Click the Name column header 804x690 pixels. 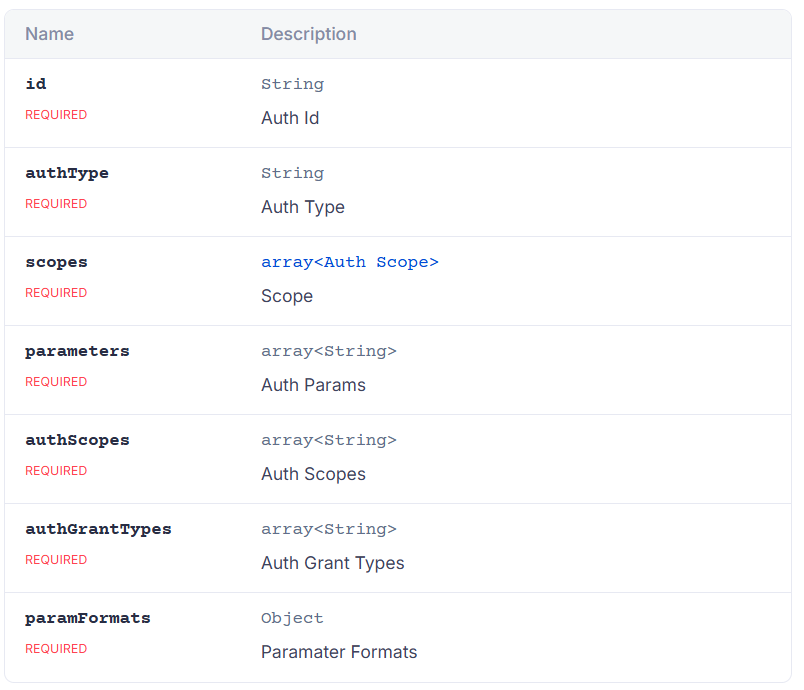pos(49,34)
